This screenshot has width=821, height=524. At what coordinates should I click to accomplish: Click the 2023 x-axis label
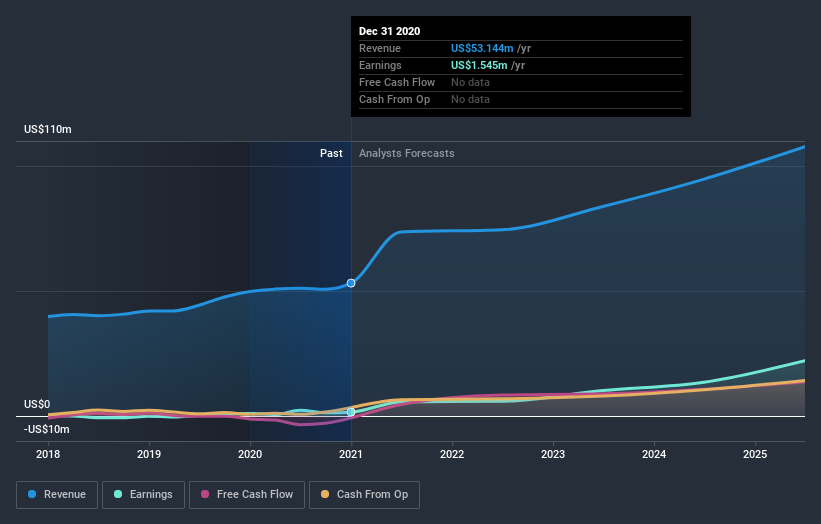tap(553, 454)
